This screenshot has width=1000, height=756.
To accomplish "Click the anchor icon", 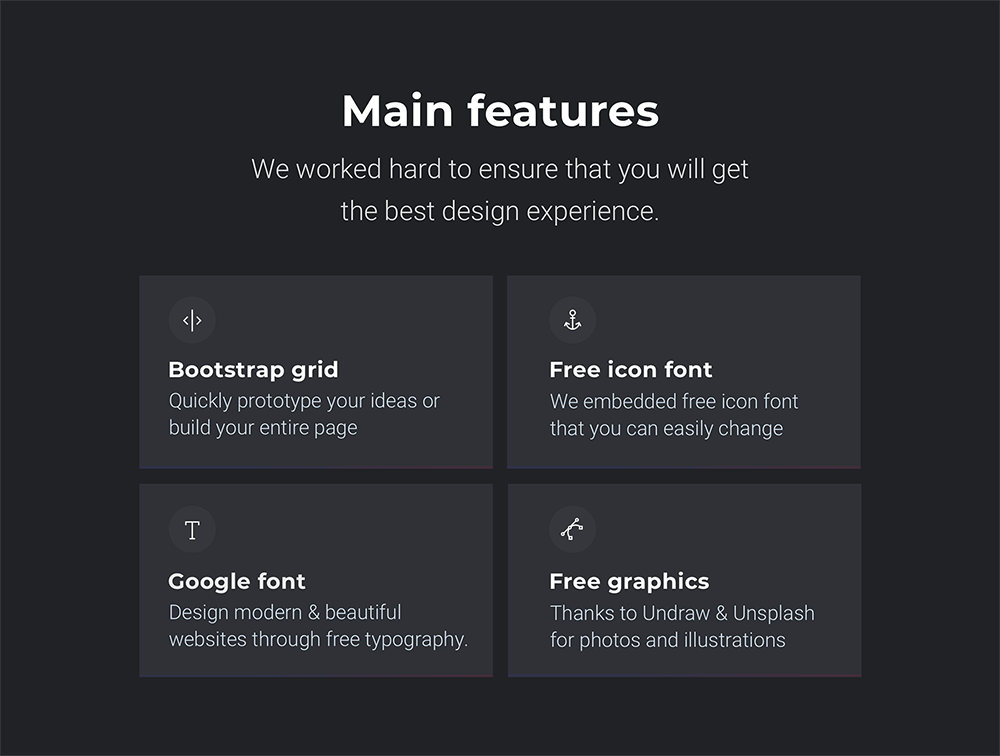I will point(572,320).
